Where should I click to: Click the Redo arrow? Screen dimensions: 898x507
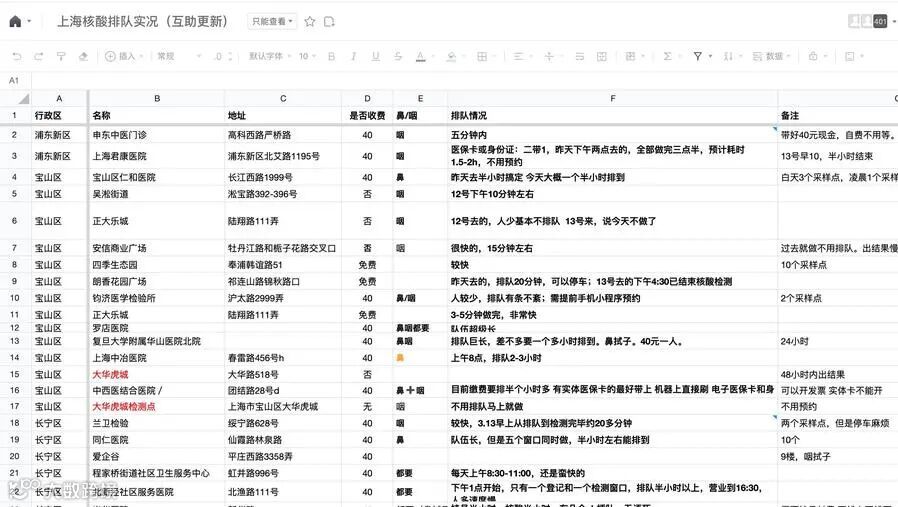point(38,56)
